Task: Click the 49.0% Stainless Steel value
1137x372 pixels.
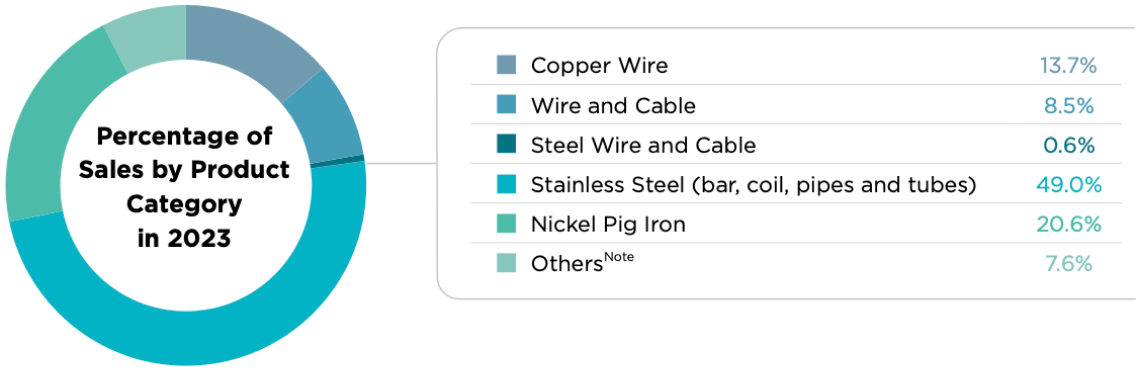Action: coord(1067,185)
